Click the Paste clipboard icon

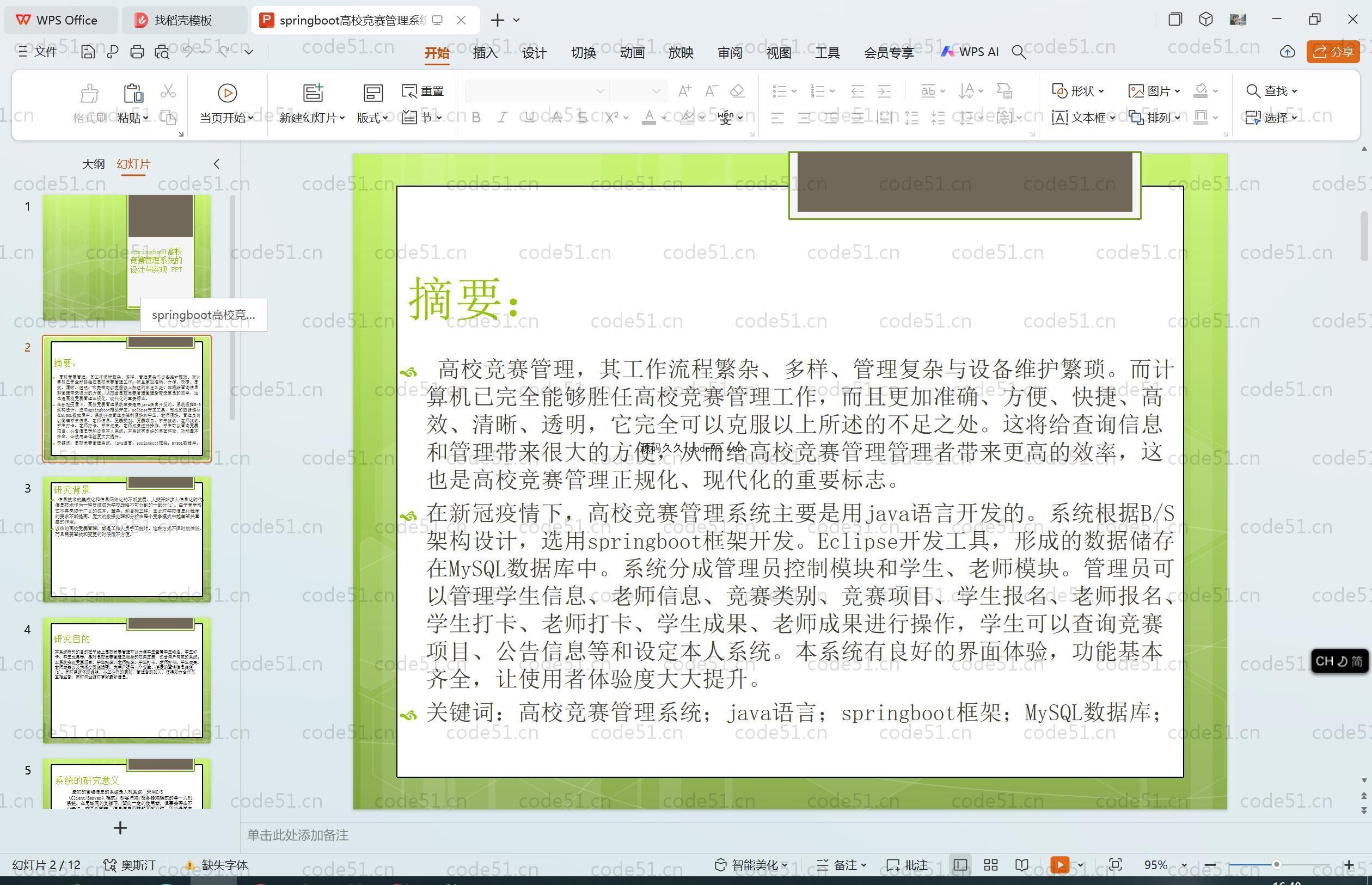pos(133,93)
